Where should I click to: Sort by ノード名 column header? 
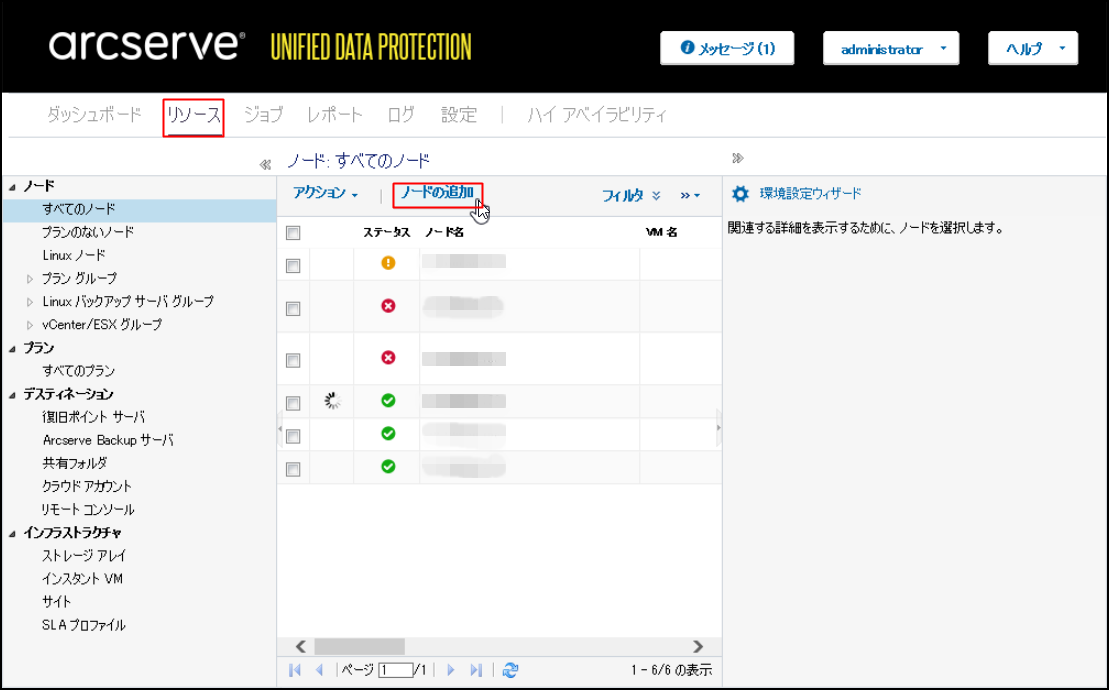pyautogui.click(x=444, y=232)
